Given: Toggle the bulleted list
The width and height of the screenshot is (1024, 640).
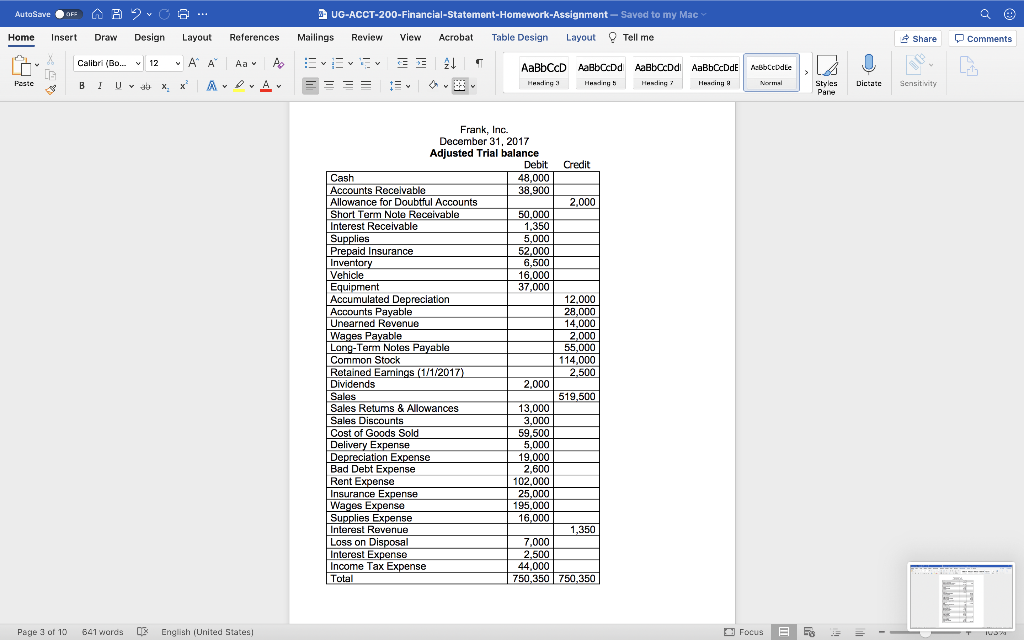Looking at the screenshot, I should [x=312, y=63].
